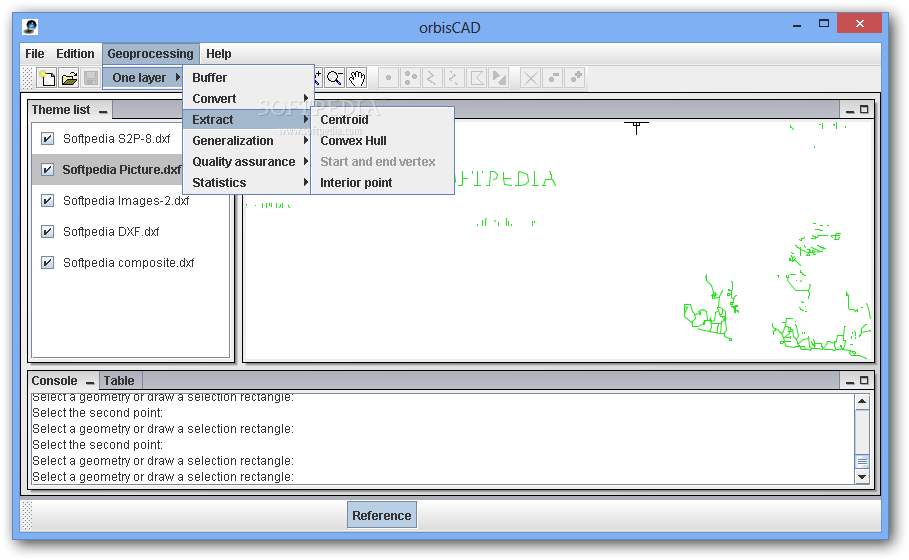The height and width of the screenshot is (560, 909).
Task: Click console scrollbar down arrow
Action: coord(862,477)
